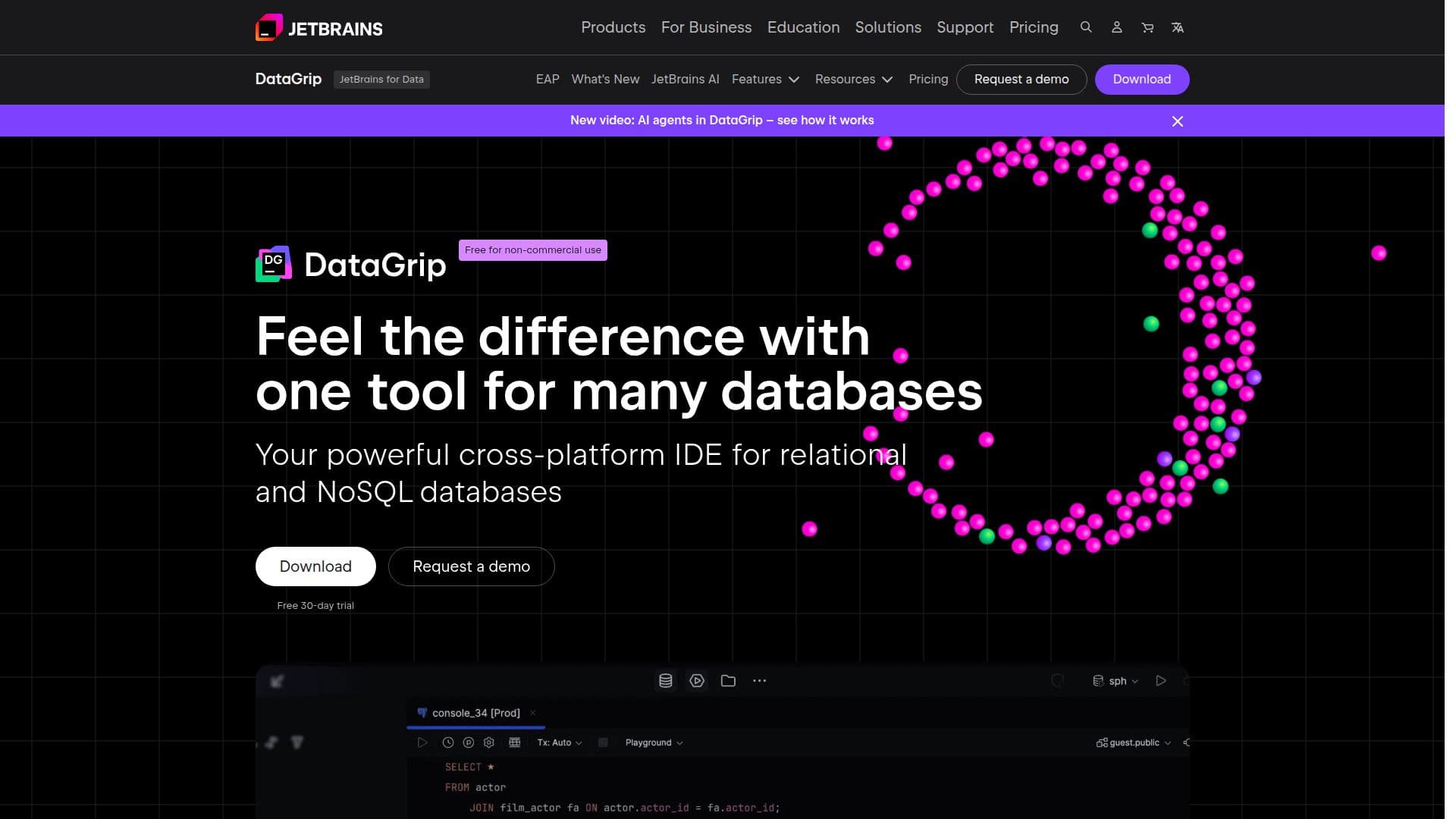Click folder icon in IDE preview toolbar
This screenshot has height=819, width=1456.
[x=728, y=681]
